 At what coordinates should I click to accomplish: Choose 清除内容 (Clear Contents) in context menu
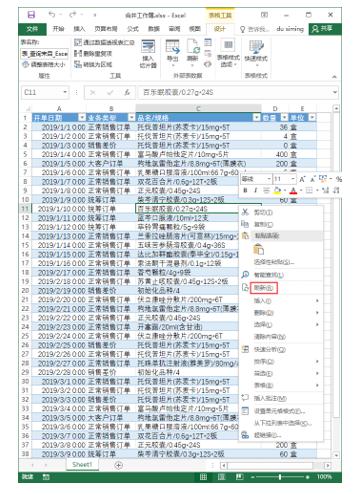pos(281,337)
